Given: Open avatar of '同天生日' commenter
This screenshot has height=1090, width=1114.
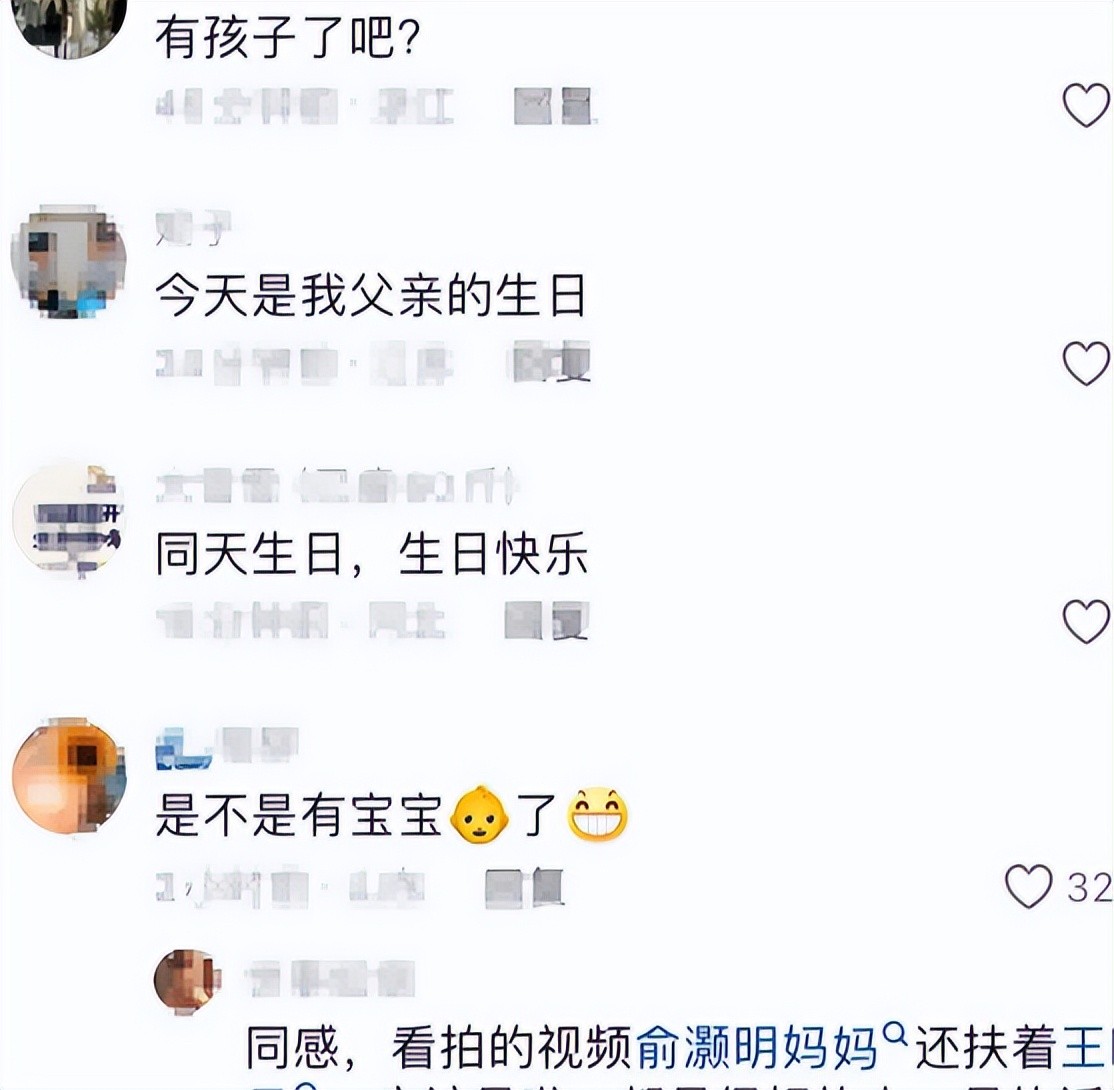Looking at the screenshot, I should tap(69, 519).
